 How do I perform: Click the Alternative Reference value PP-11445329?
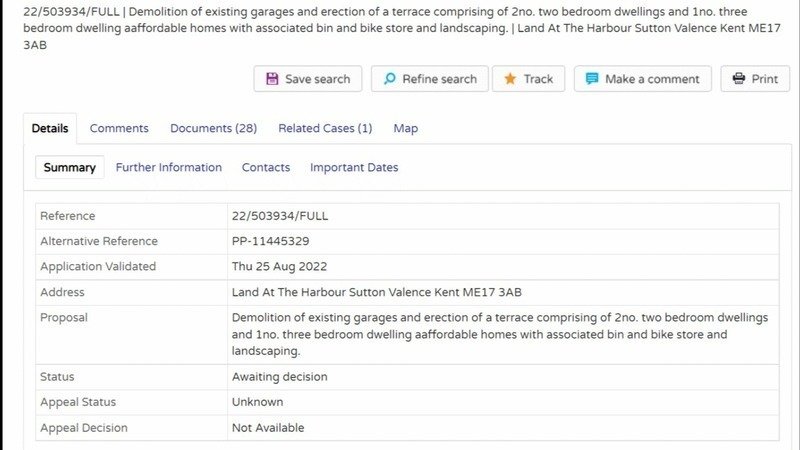point(270,241)
